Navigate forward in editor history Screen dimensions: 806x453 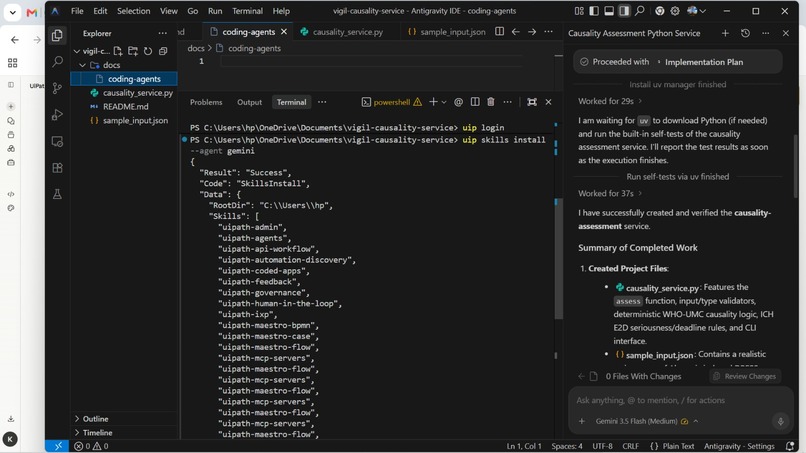(532, 31)
